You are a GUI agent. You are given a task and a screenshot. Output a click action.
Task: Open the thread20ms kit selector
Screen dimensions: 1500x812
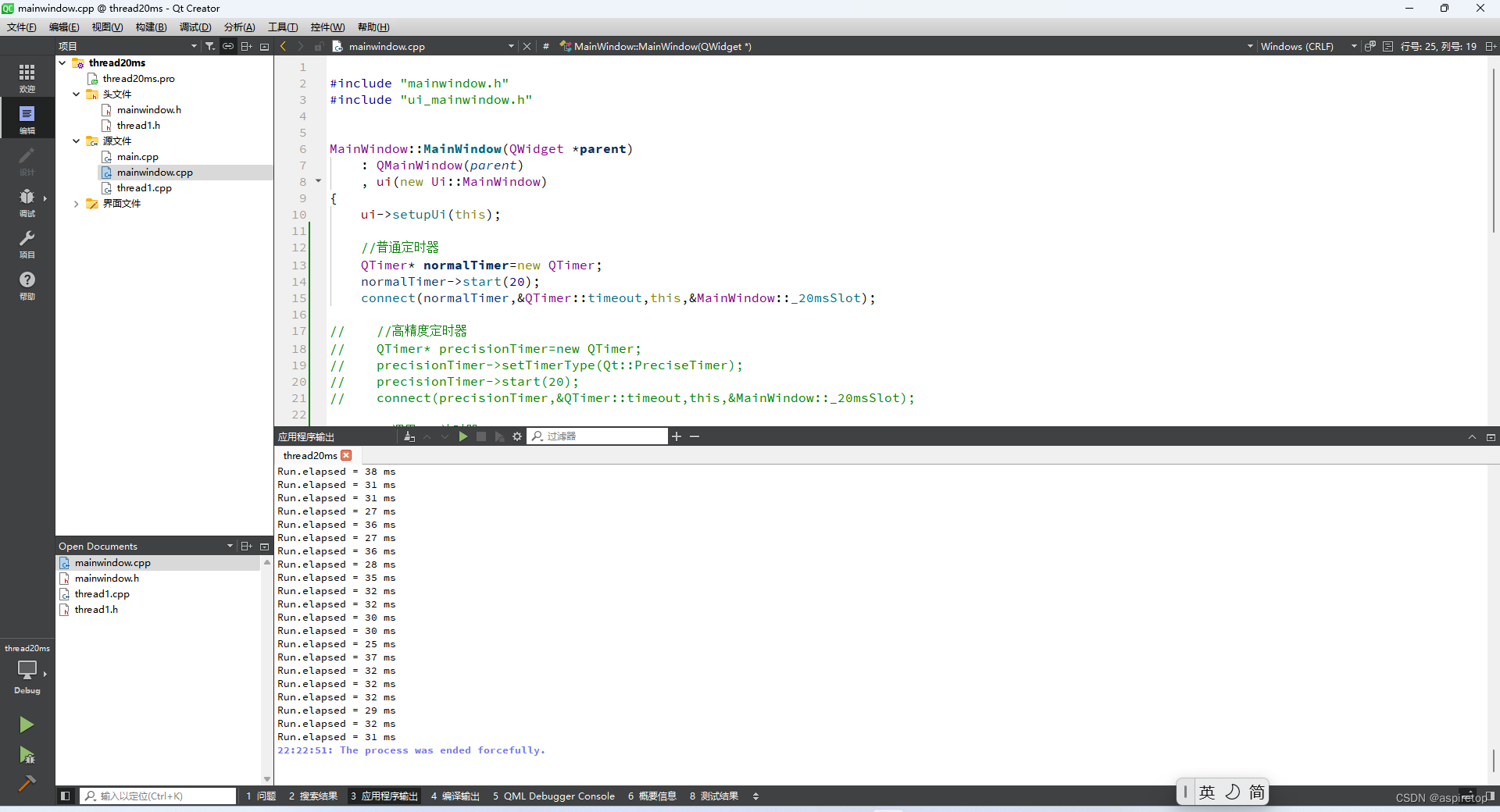[x=27, y=670]
